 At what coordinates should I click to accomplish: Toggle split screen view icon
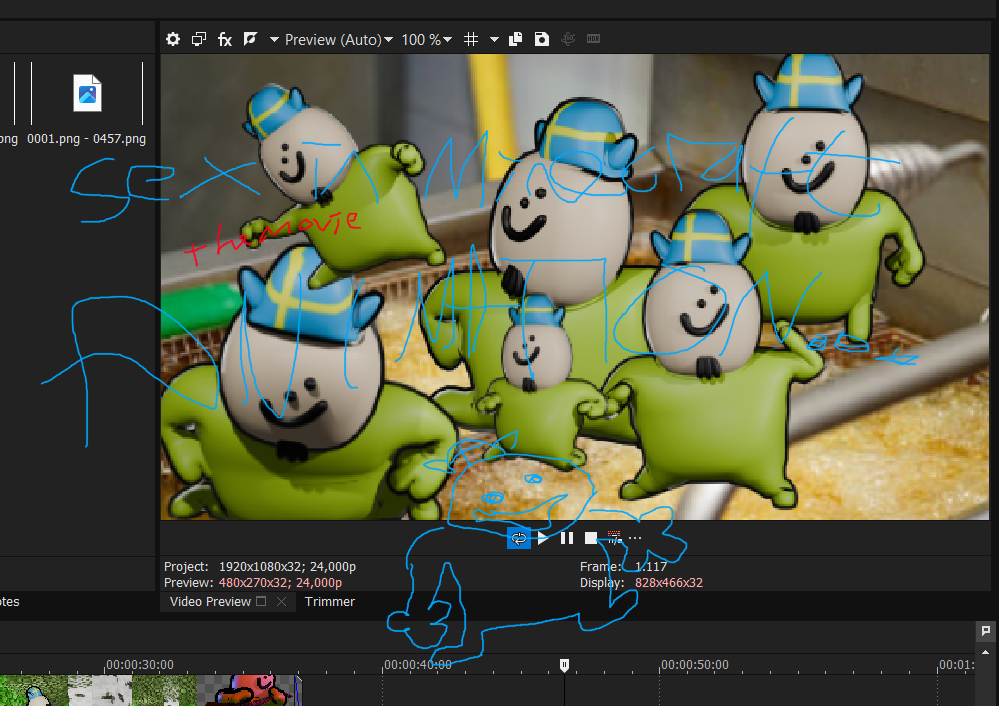(250, 40)
